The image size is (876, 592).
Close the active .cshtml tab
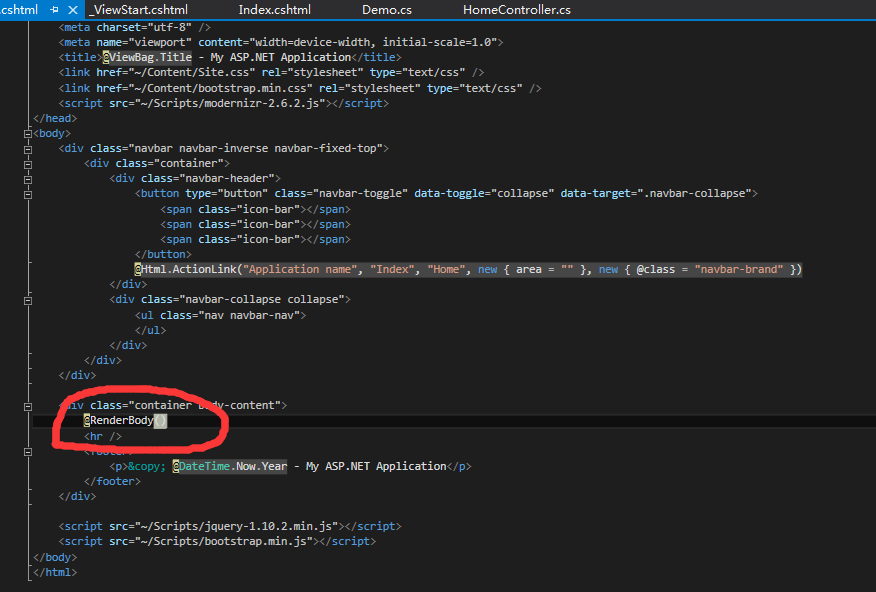[73, 9]
